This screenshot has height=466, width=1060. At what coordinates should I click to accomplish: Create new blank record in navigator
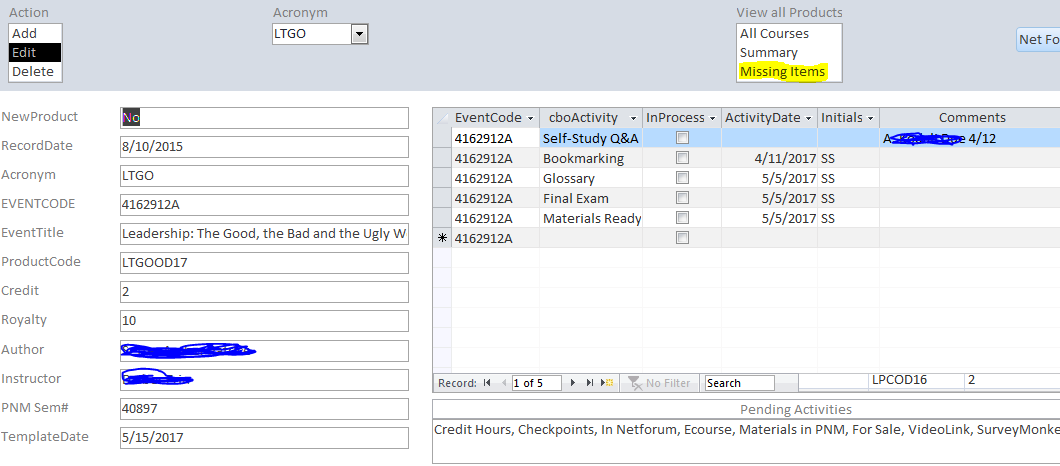tap(607, 383)
